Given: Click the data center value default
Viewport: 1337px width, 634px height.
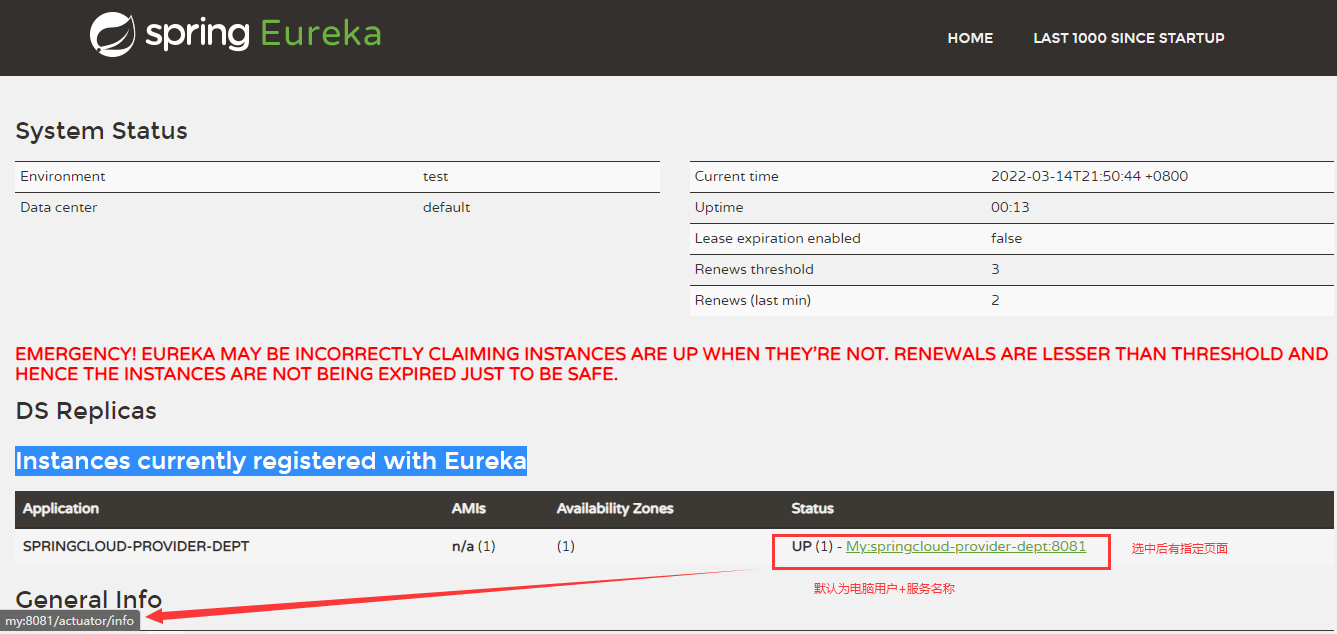Looking at the screenshot, I should [x=446, y=207].
